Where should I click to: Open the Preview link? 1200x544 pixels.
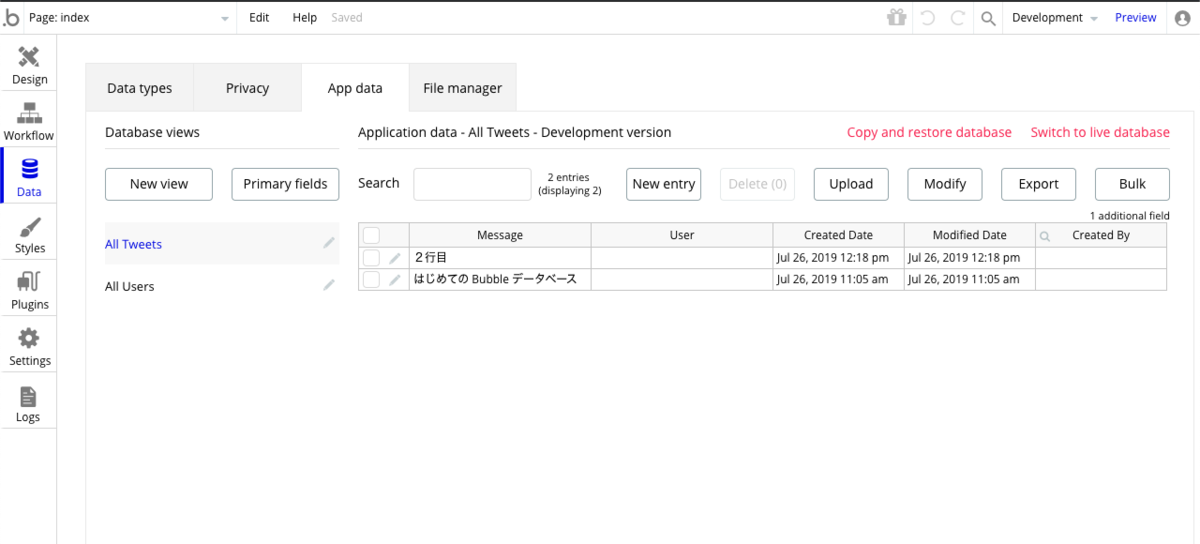tap(1136, 17)
